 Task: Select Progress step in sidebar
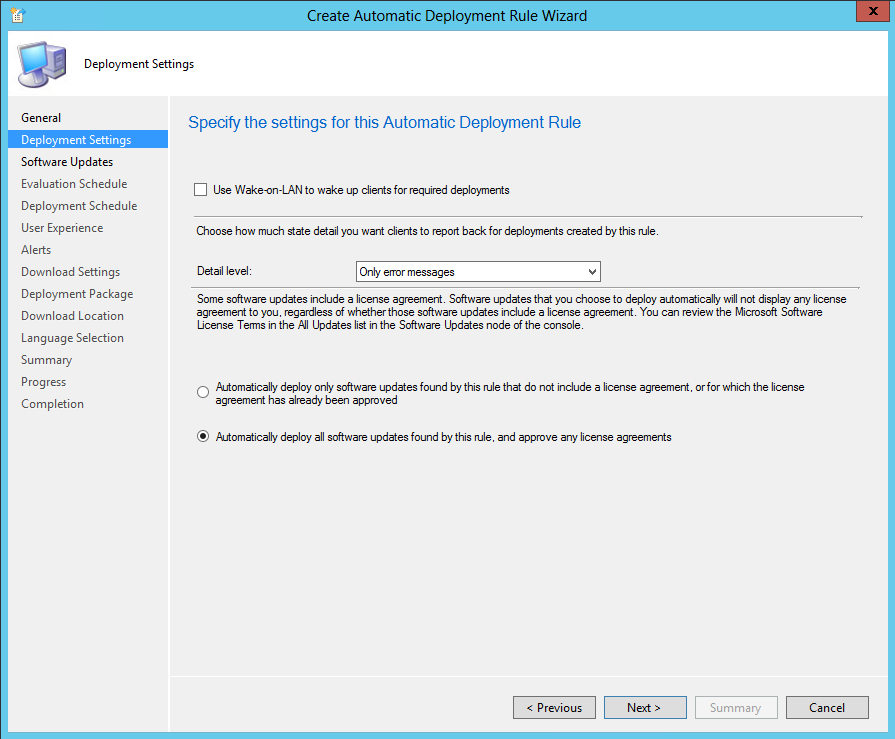43,382
